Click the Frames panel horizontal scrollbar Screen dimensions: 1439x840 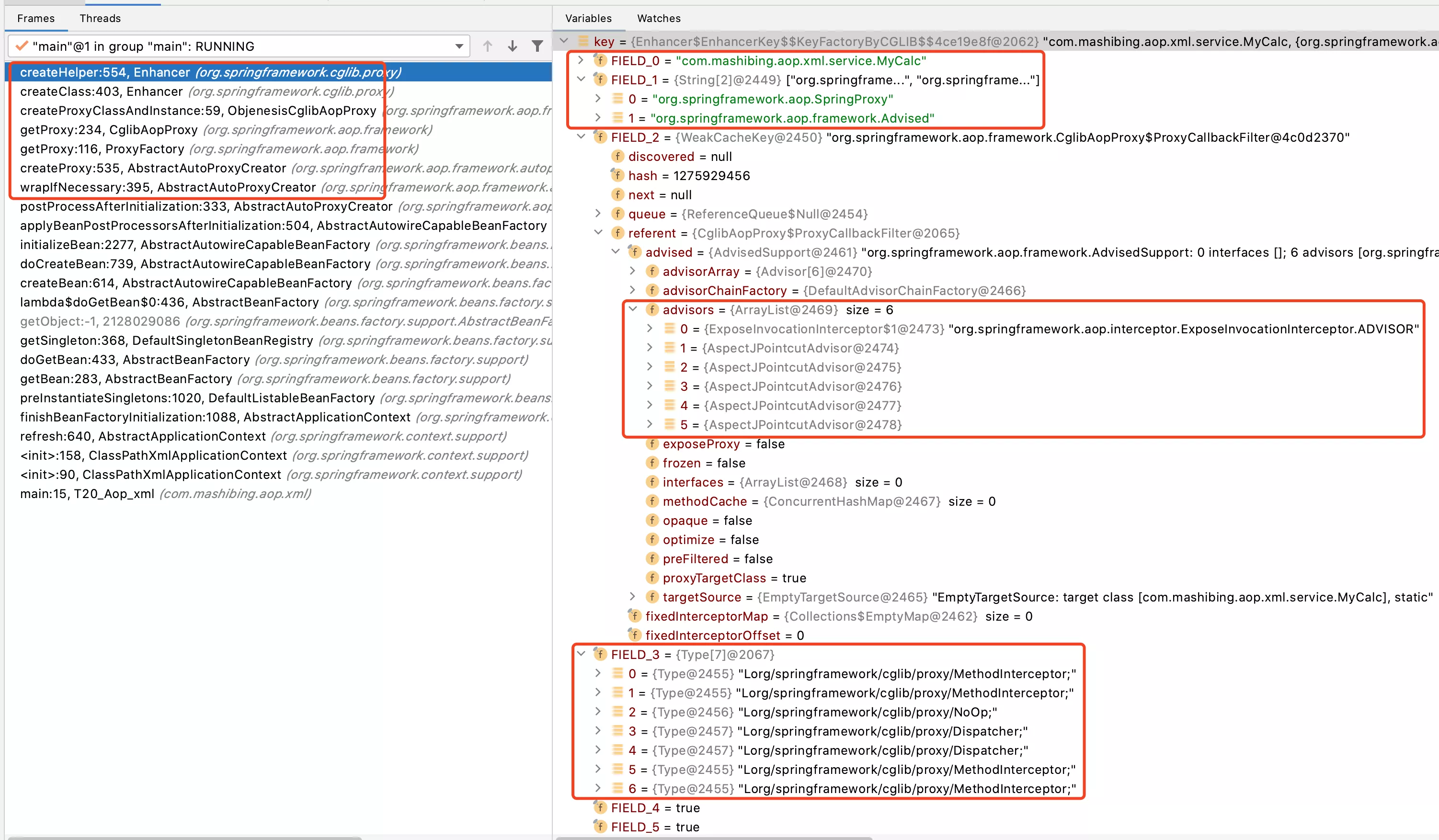185,838
